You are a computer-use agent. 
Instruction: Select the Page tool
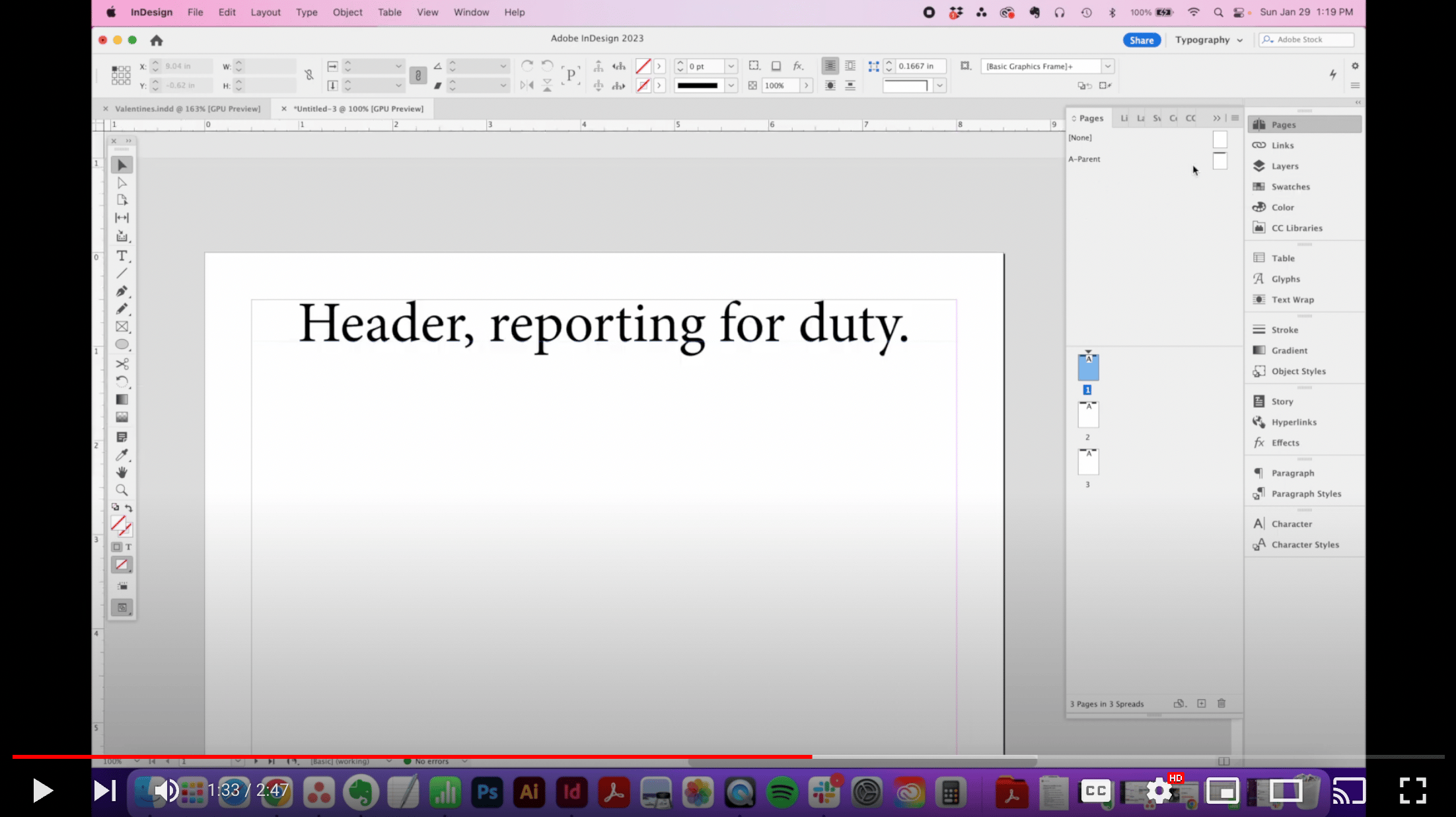pos(122,200)
